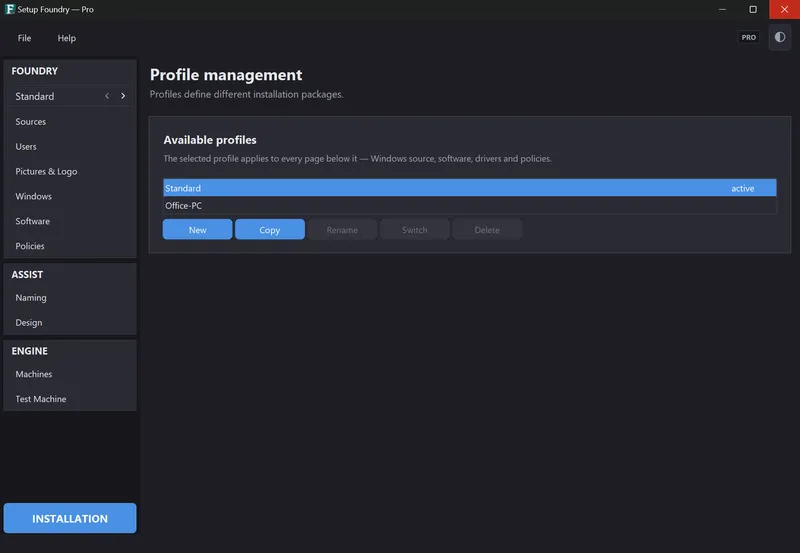This screenshot has height=553, width=800.
Task: Open the Design assistant
Action: coord(70,322)
